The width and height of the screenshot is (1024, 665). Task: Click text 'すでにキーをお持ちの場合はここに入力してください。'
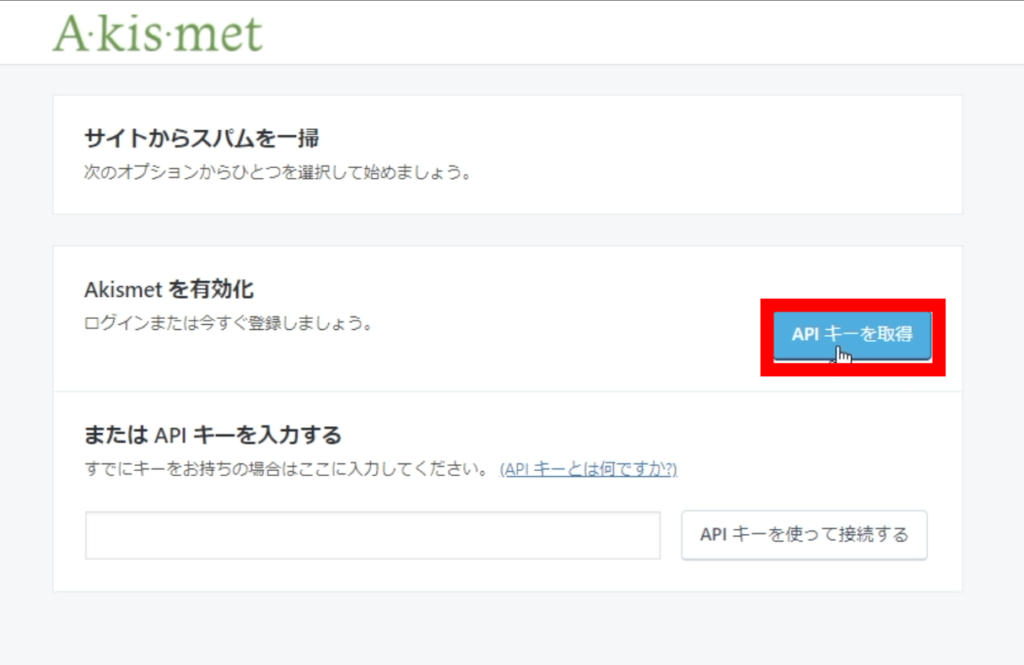point(287,469)
